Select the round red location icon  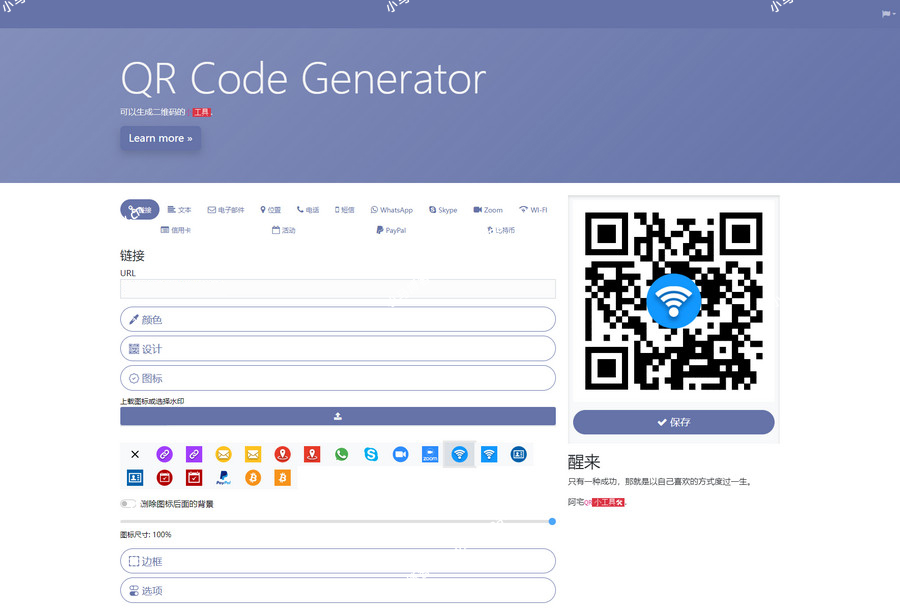(282, 454)
